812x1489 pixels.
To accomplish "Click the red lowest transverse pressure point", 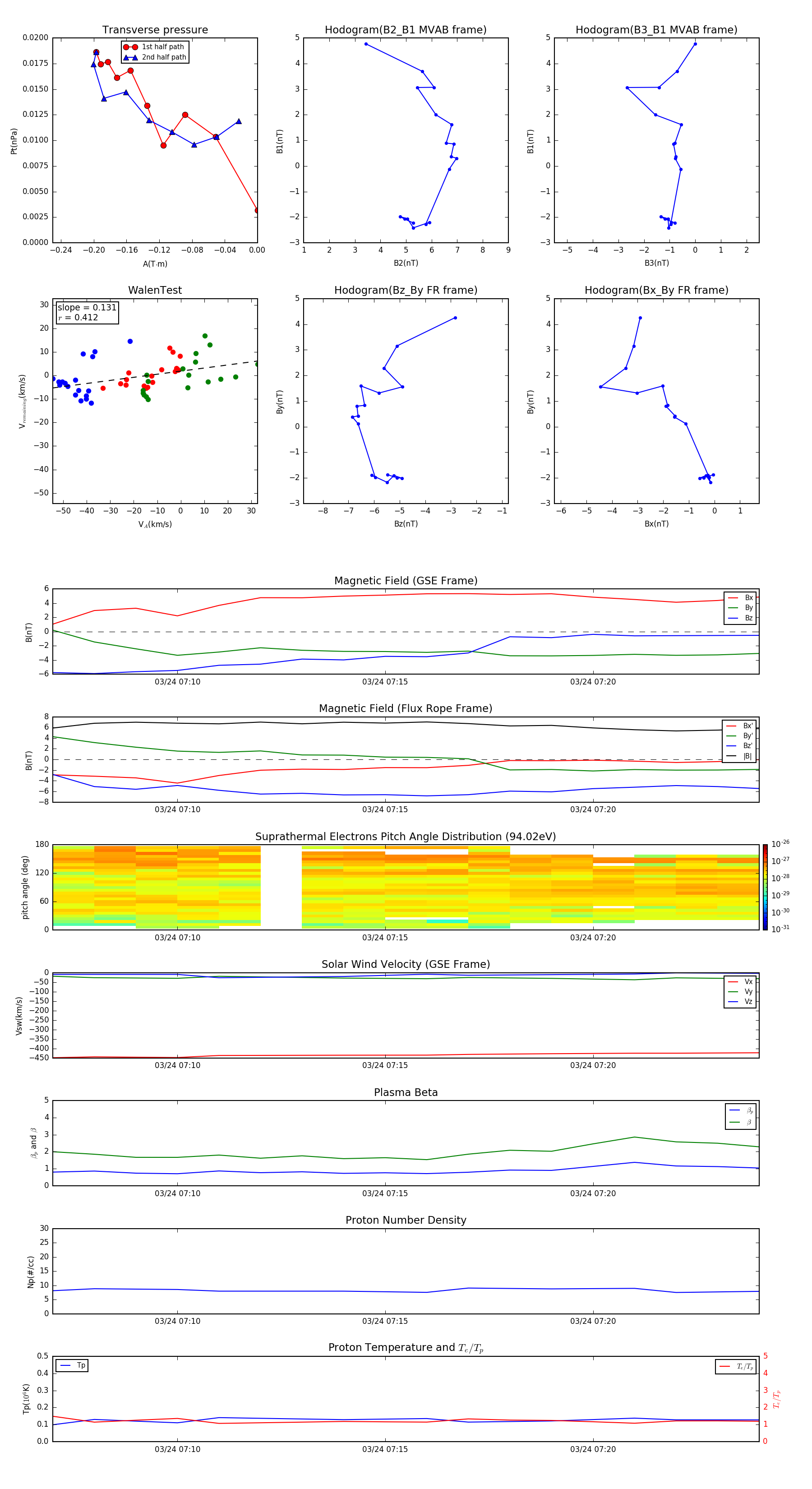I will point(257,210).
